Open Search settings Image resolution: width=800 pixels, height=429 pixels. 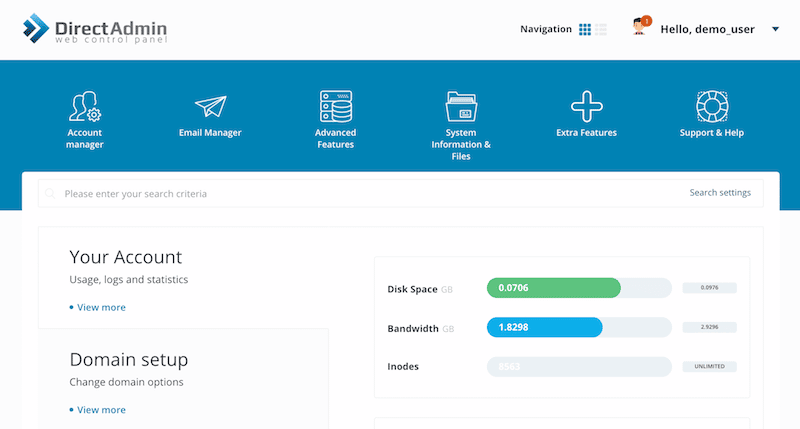point(720,192)
